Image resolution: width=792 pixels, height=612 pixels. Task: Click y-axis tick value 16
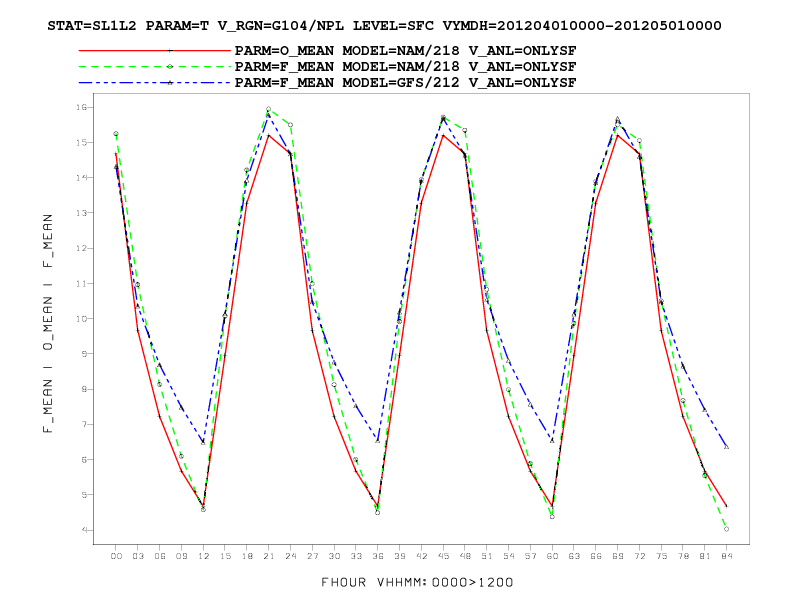coord(81,107)
